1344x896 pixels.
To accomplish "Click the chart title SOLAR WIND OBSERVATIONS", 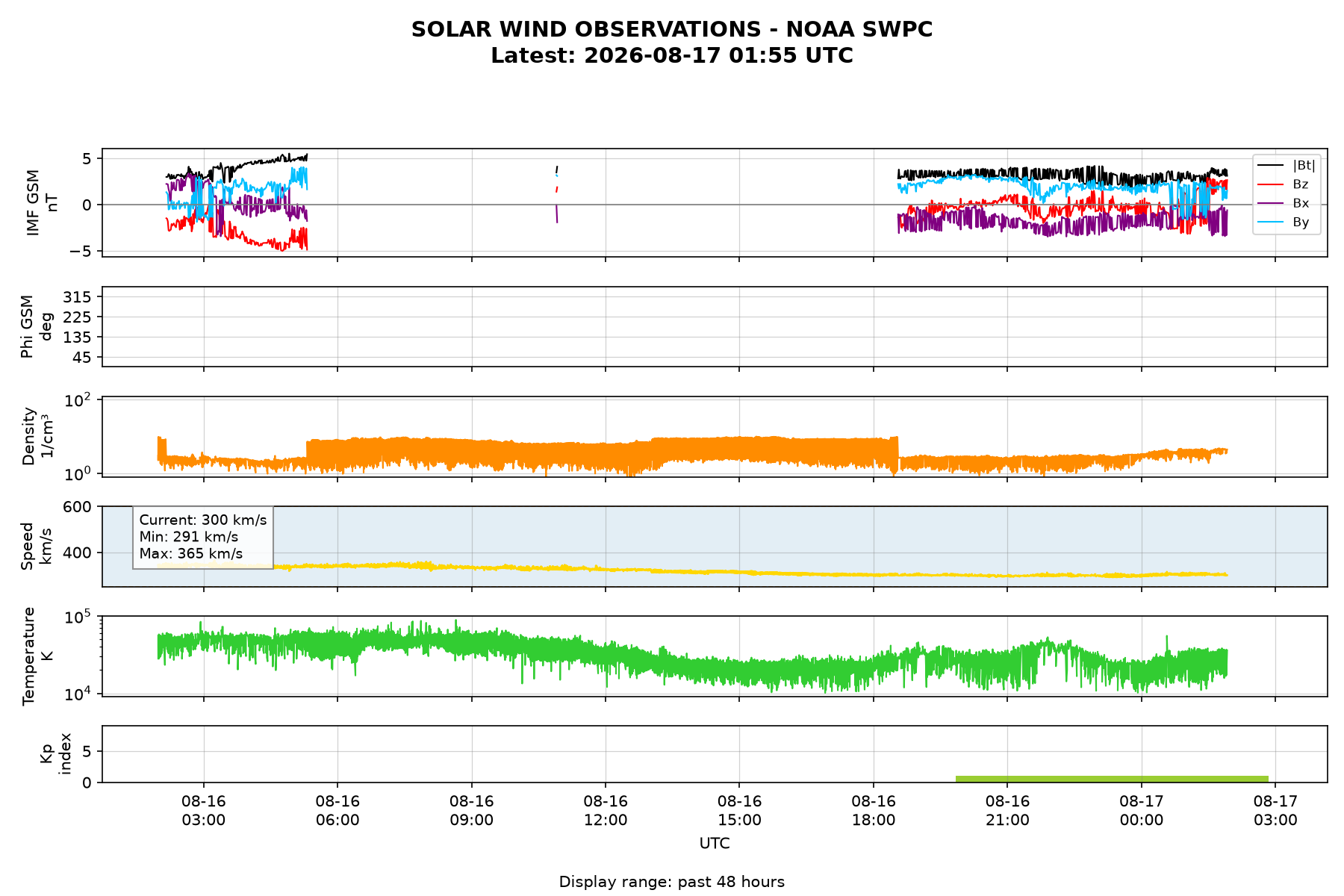I will [672, 30].
